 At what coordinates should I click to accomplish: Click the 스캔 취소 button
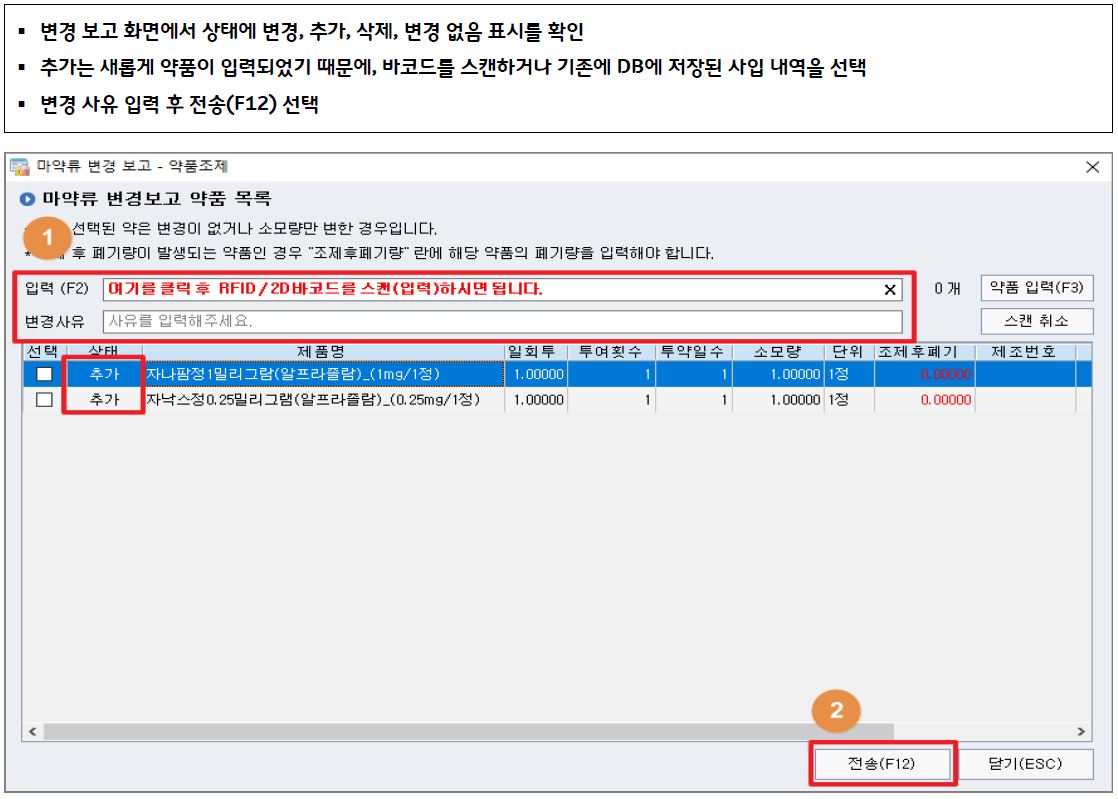tap(1036, 321)
